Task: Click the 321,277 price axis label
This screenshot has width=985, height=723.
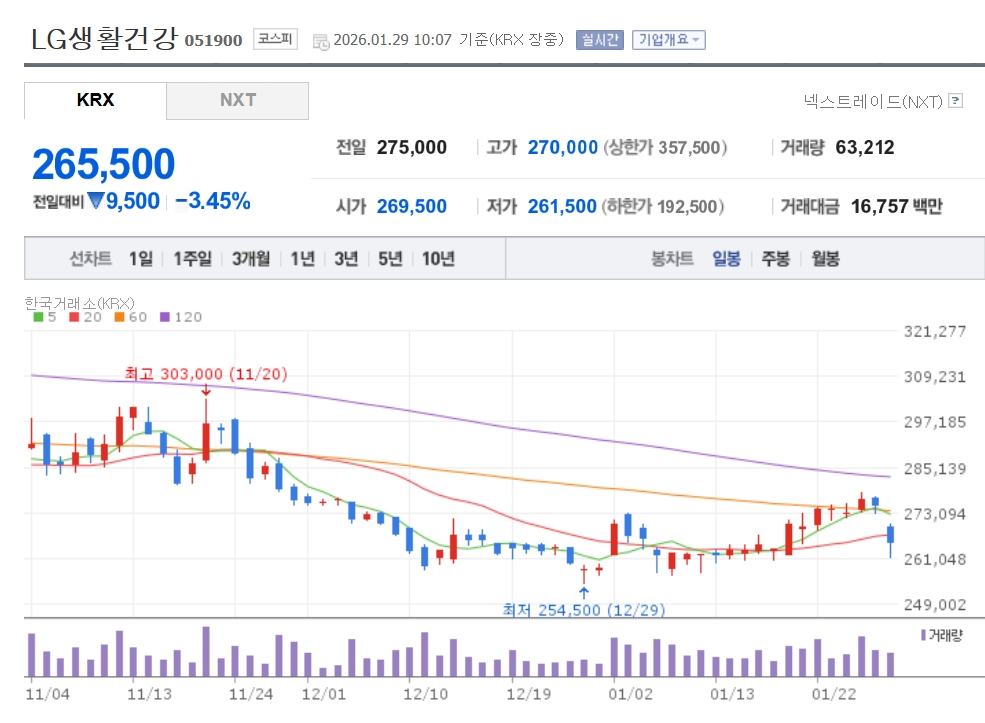Action: (935, 332)
